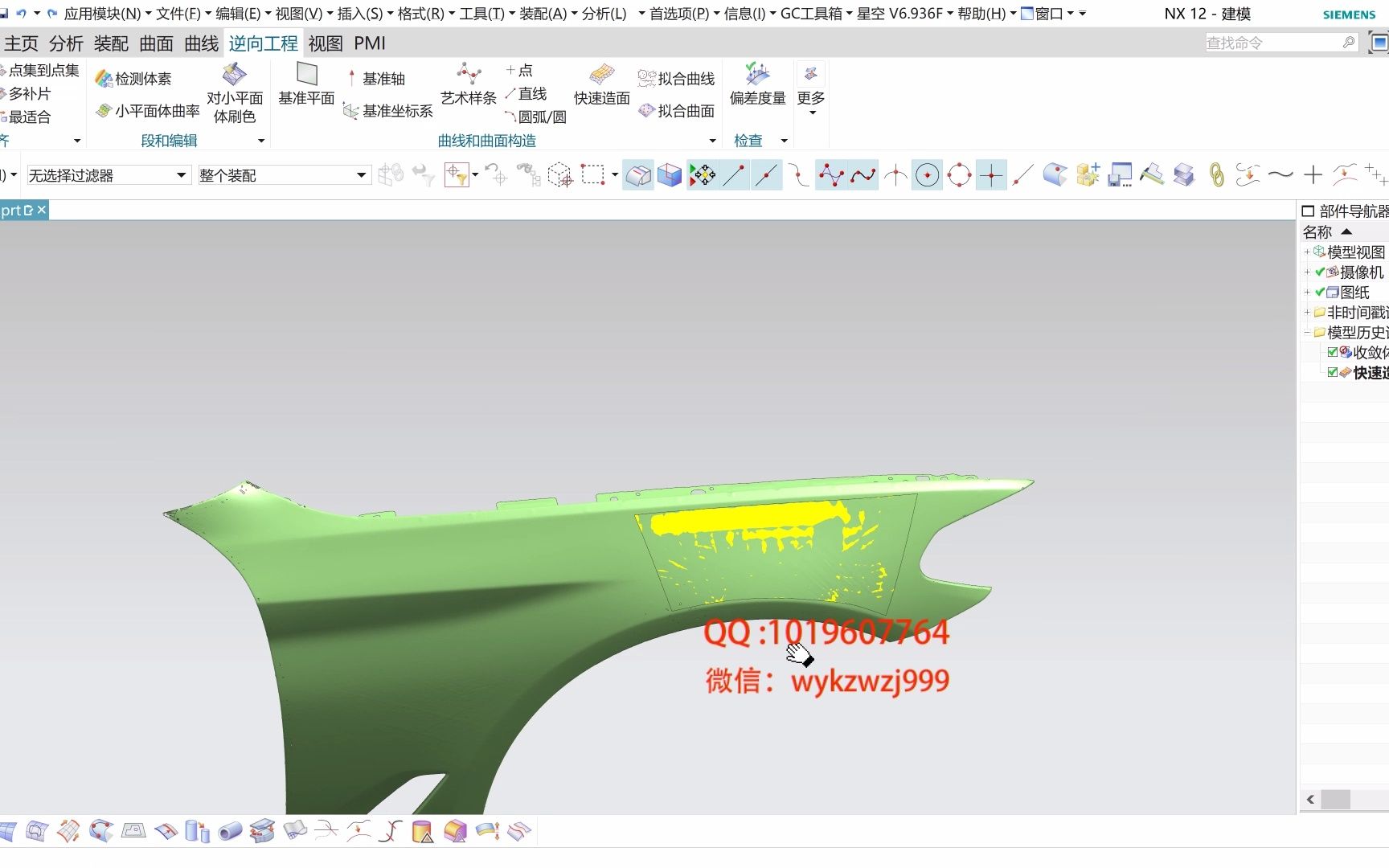
Task: Click the 圆弧/圆 command
Action: pyautogui.click(x=539, y=117)
